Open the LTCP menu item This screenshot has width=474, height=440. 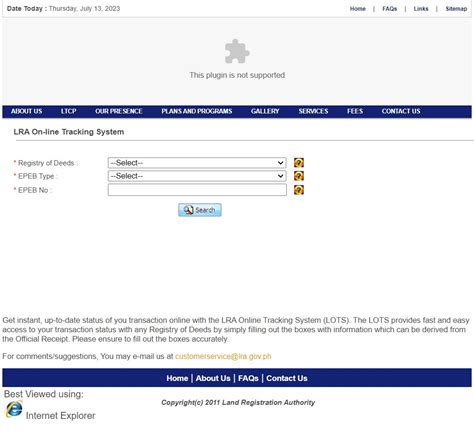pyautogui.click(x=69, y=111)
